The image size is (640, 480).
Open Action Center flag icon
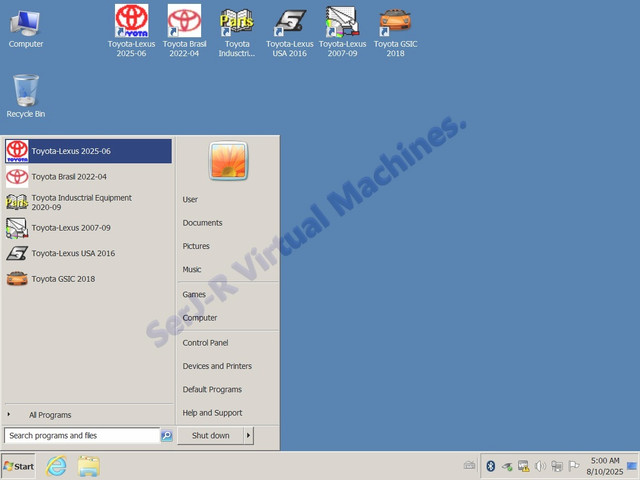tap(573, 466)
